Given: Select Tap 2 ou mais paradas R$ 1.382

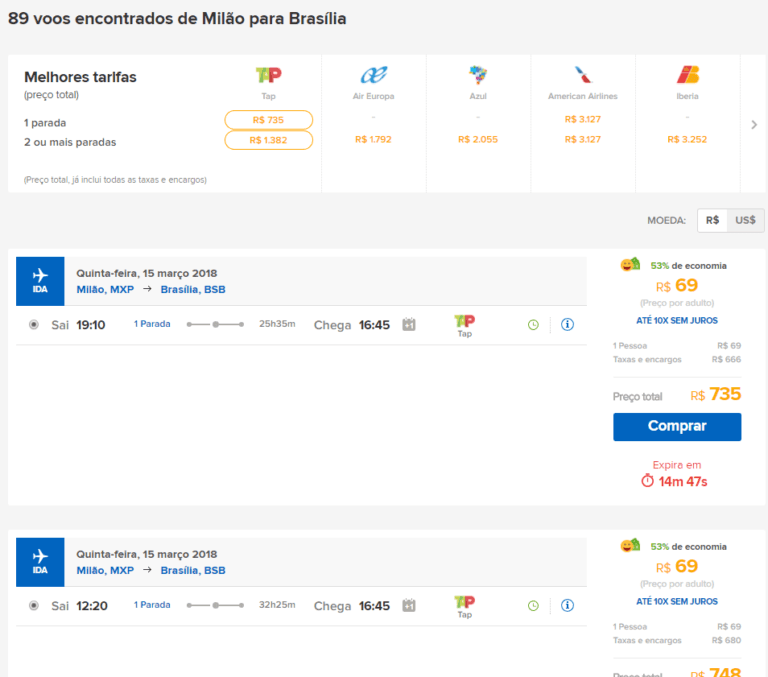Looking at the screenshot, I should (x=268, y=141).
